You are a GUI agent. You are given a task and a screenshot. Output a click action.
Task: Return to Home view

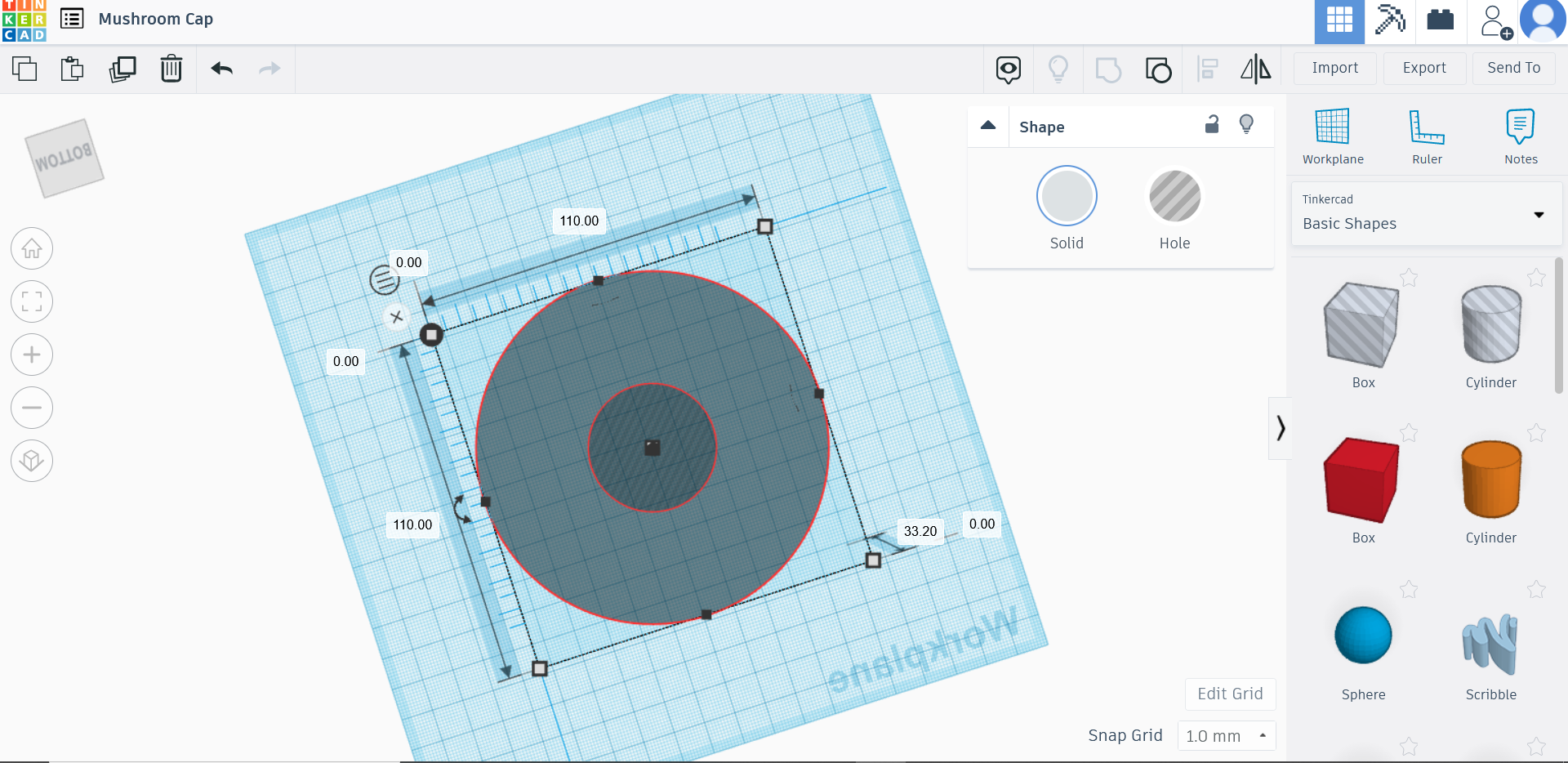31,248
